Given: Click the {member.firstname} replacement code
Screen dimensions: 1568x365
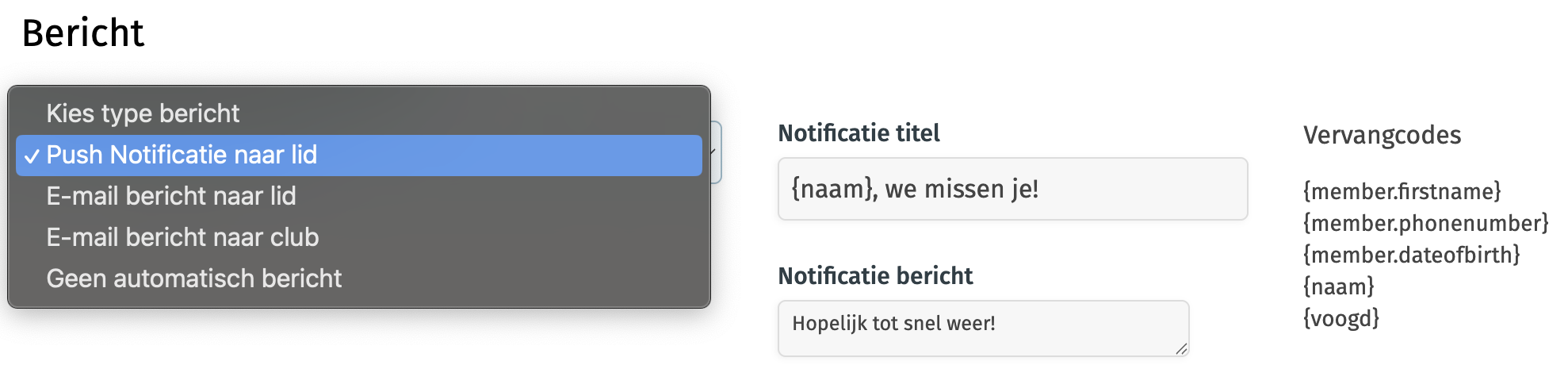Looking at the screenshot, I should point(1402,191).
